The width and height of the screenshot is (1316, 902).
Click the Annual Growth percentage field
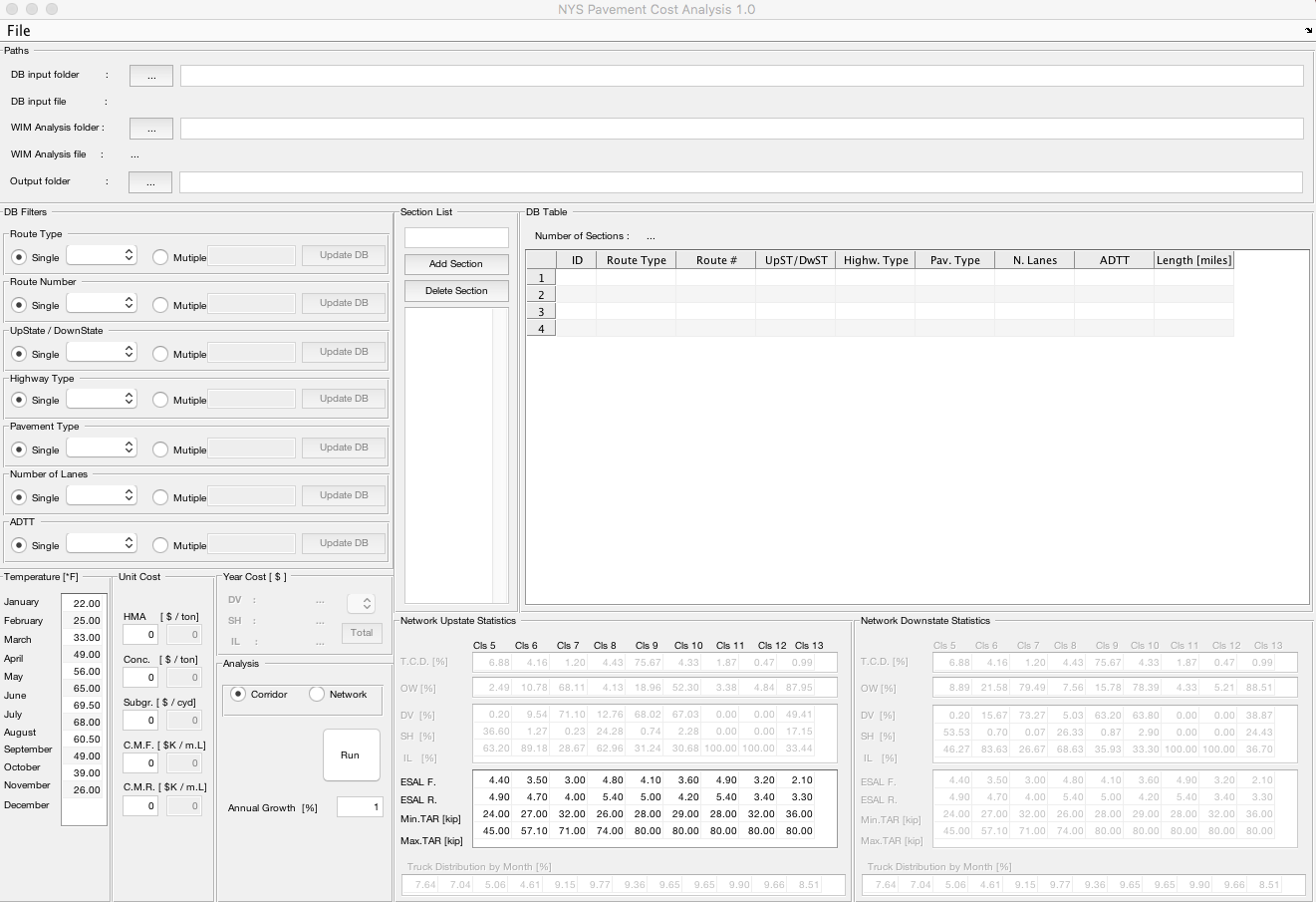(360, 807)
